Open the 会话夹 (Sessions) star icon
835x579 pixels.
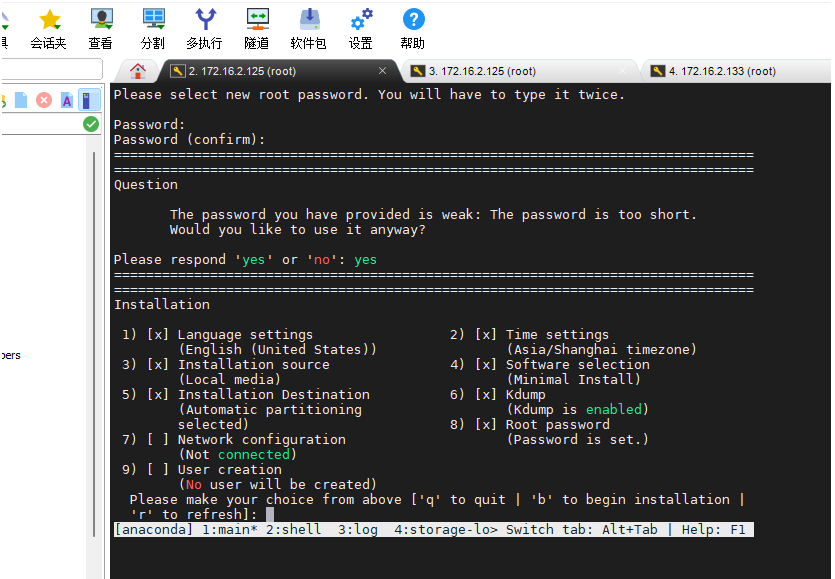click(x=48, y=28)
